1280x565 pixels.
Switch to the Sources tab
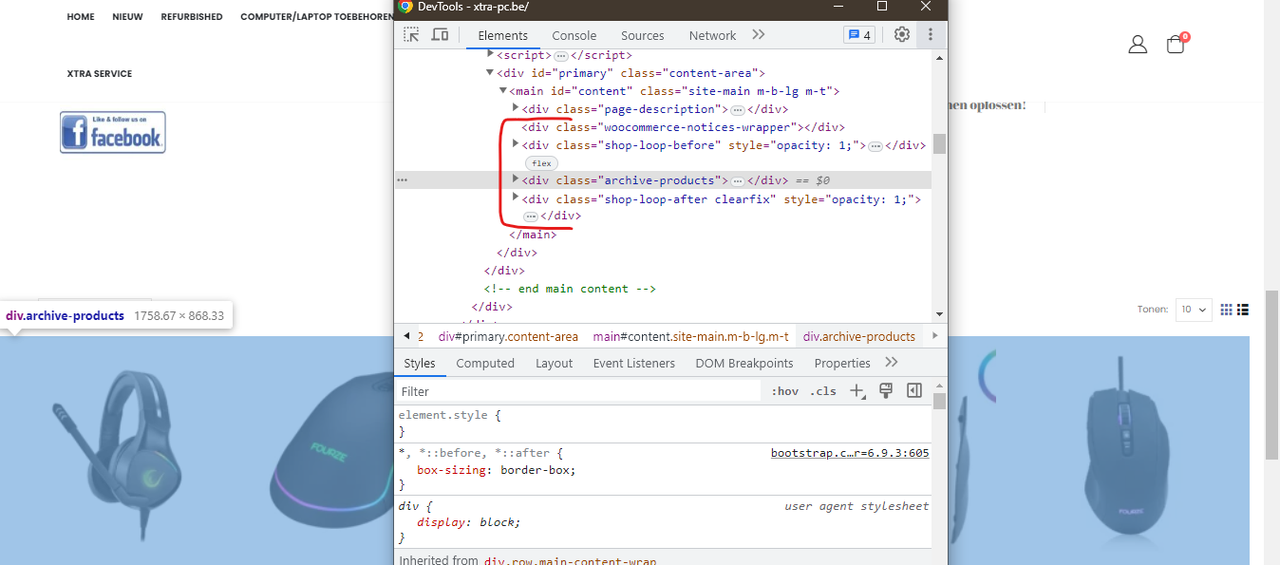coord(642,35)
